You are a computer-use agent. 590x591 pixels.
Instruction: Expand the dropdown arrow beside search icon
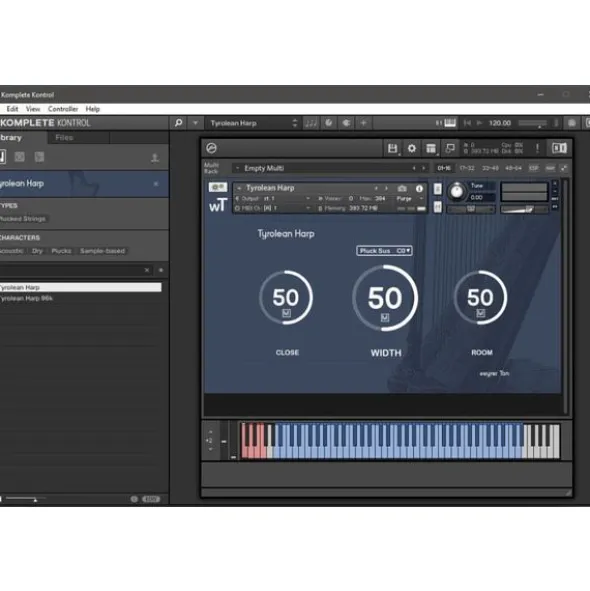(x=195, y=123)
